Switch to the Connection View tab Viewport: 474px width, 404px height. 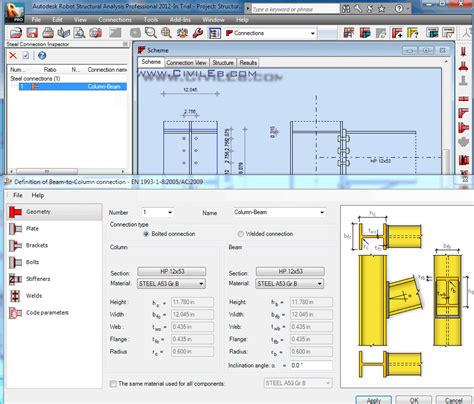(x=186, y=63)
